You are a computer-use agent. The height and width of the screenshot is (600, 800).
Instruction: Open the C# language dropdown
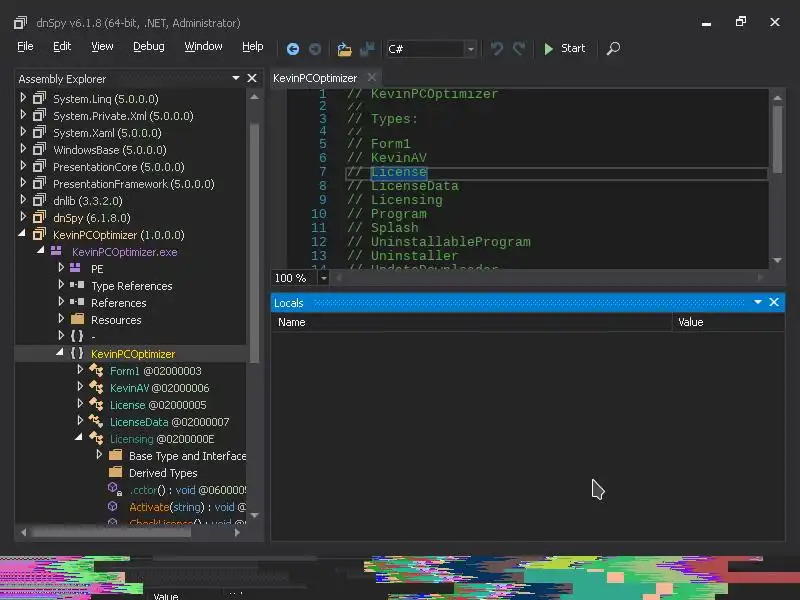[470, 49]
